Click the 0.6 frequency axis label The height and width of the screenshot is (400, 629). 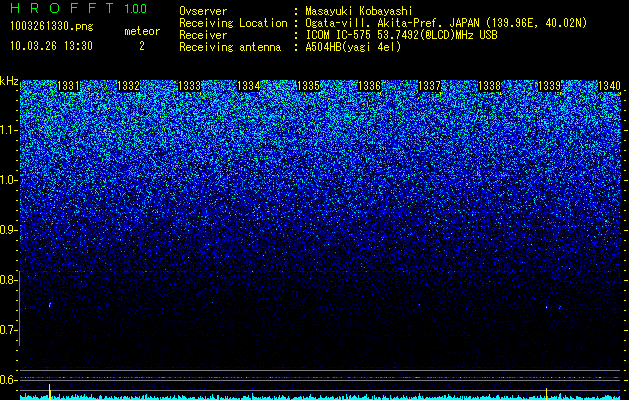[x=7, y=380]
